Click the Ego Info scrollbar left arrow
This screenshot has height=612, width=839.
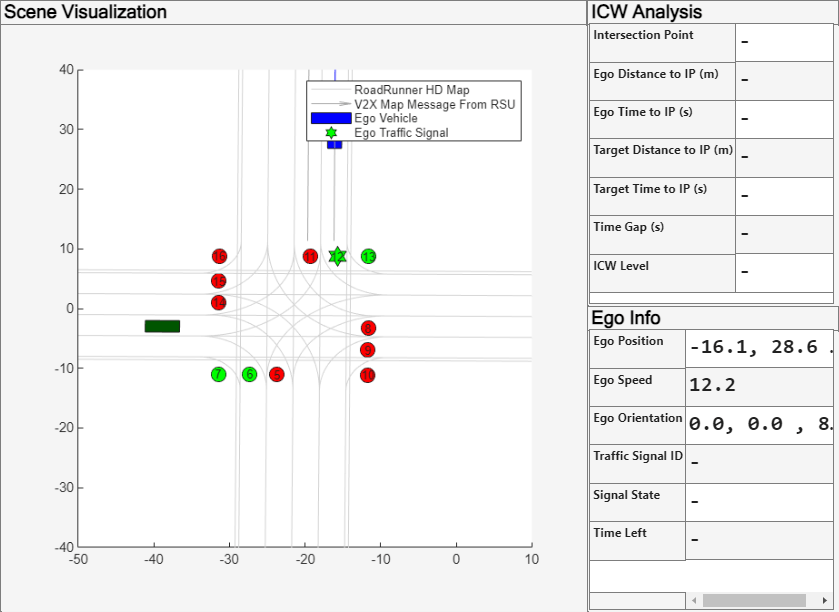[x=695, y=600]
